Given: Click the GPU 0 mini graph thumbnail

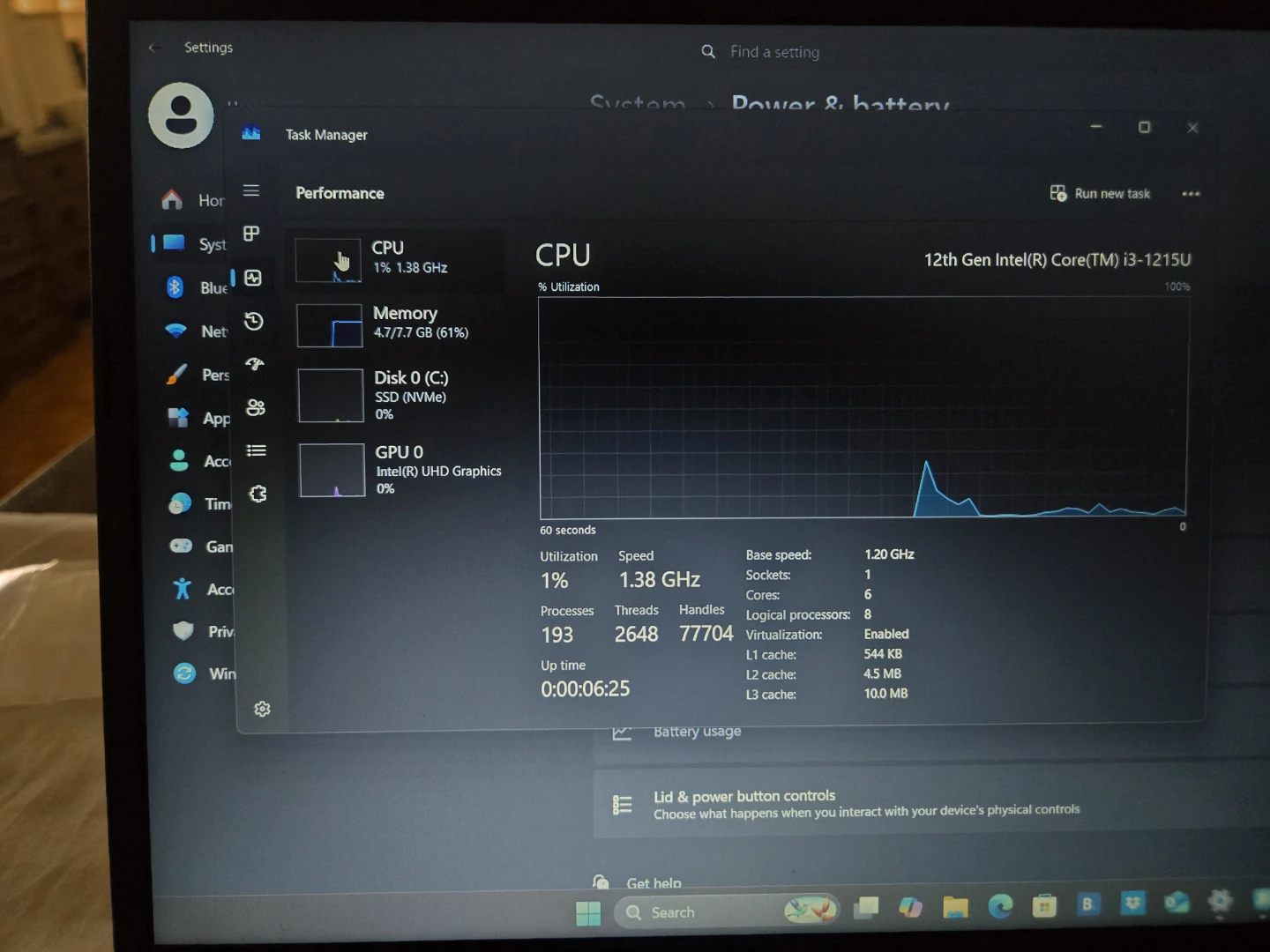Looking at the screenshot, I should pyautogui.click(x=332, y=470).
